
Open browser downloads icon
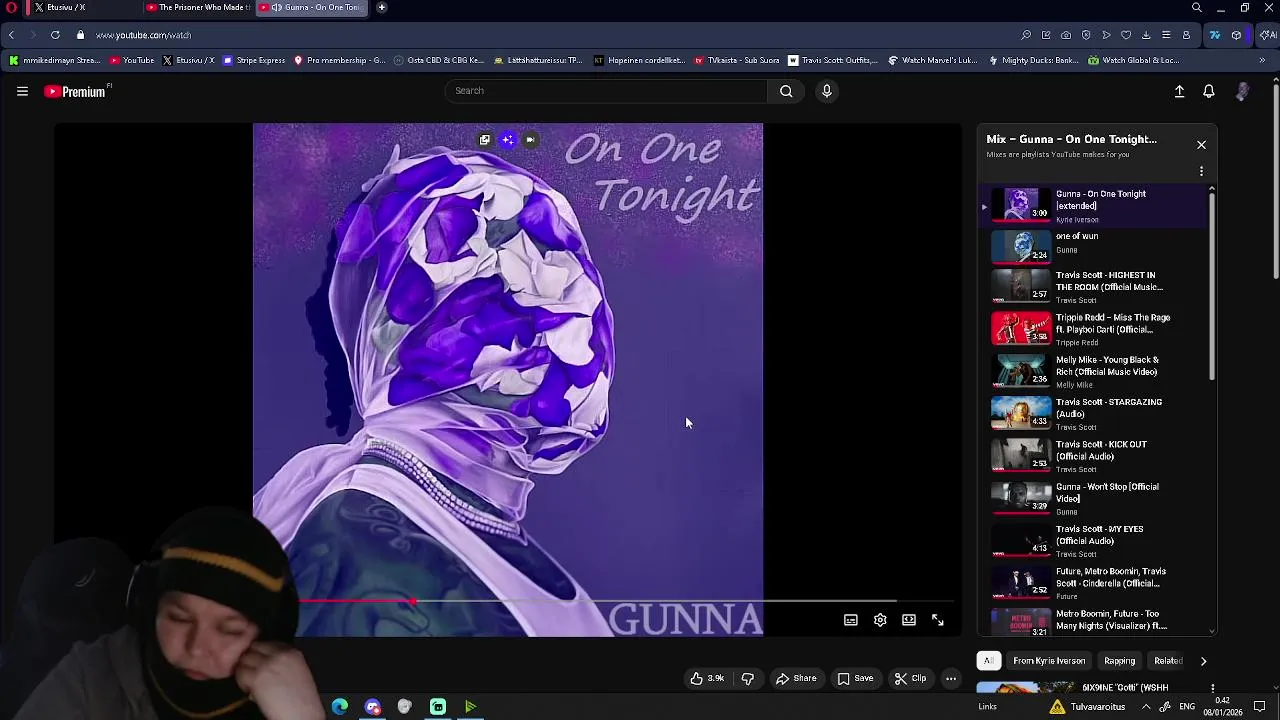1146,35
